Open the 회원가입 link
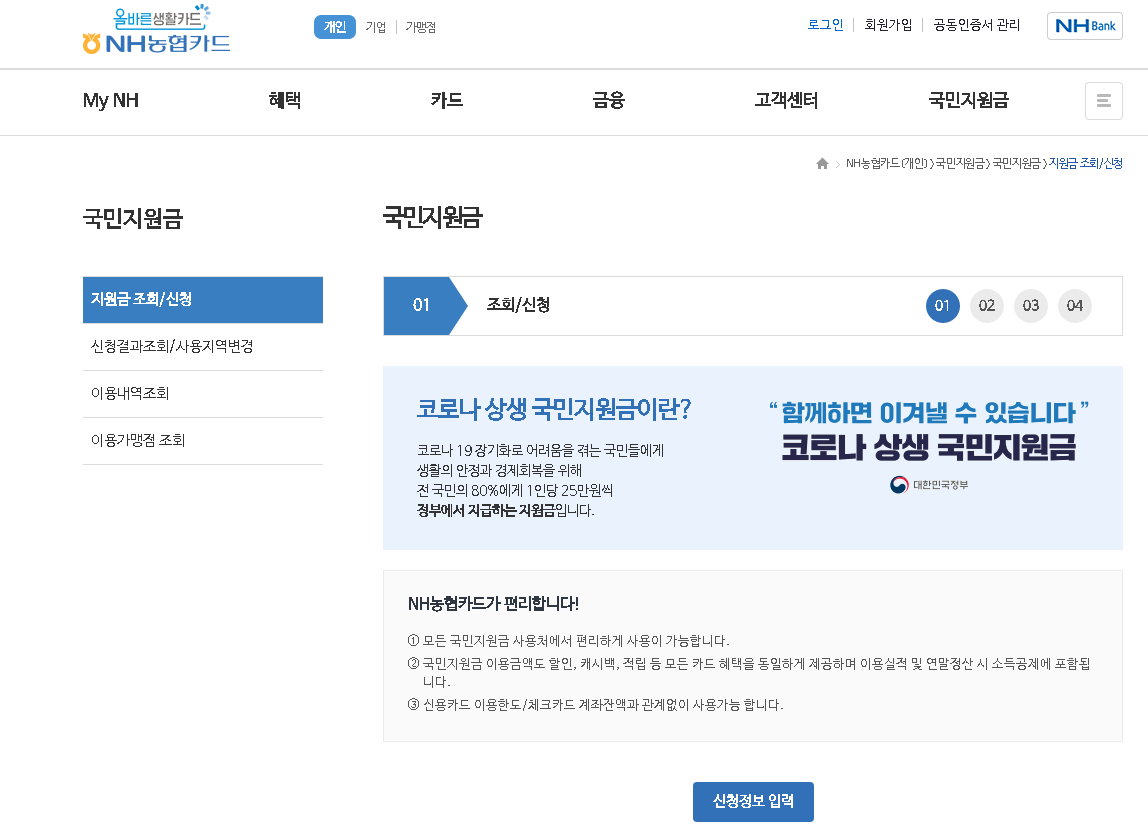Viewport: 1148px width, 839px height. [888, 25]
